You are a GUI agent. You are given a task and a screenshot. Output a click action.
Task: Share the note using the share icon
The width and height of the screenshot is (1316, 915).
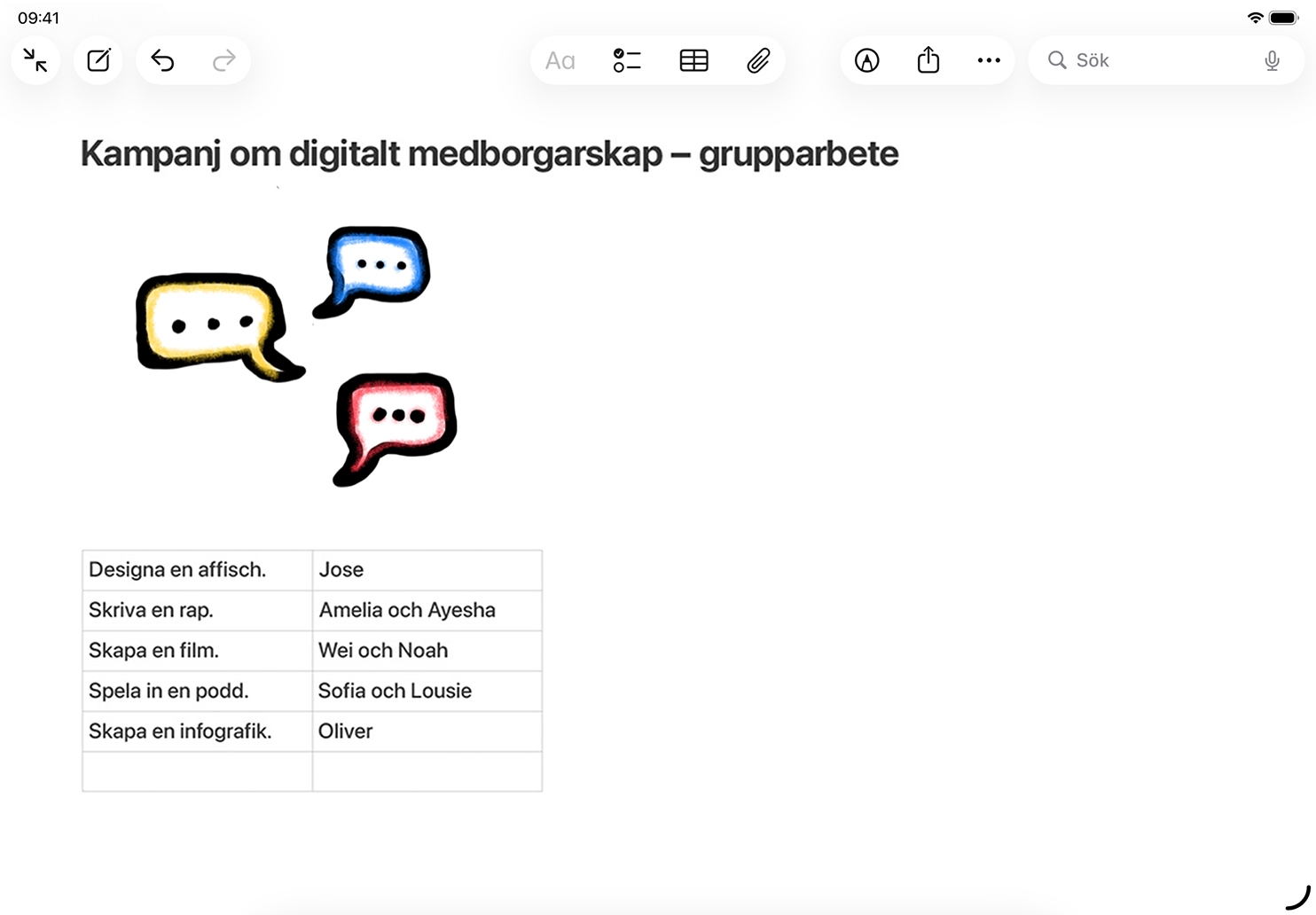coord(928,60)
